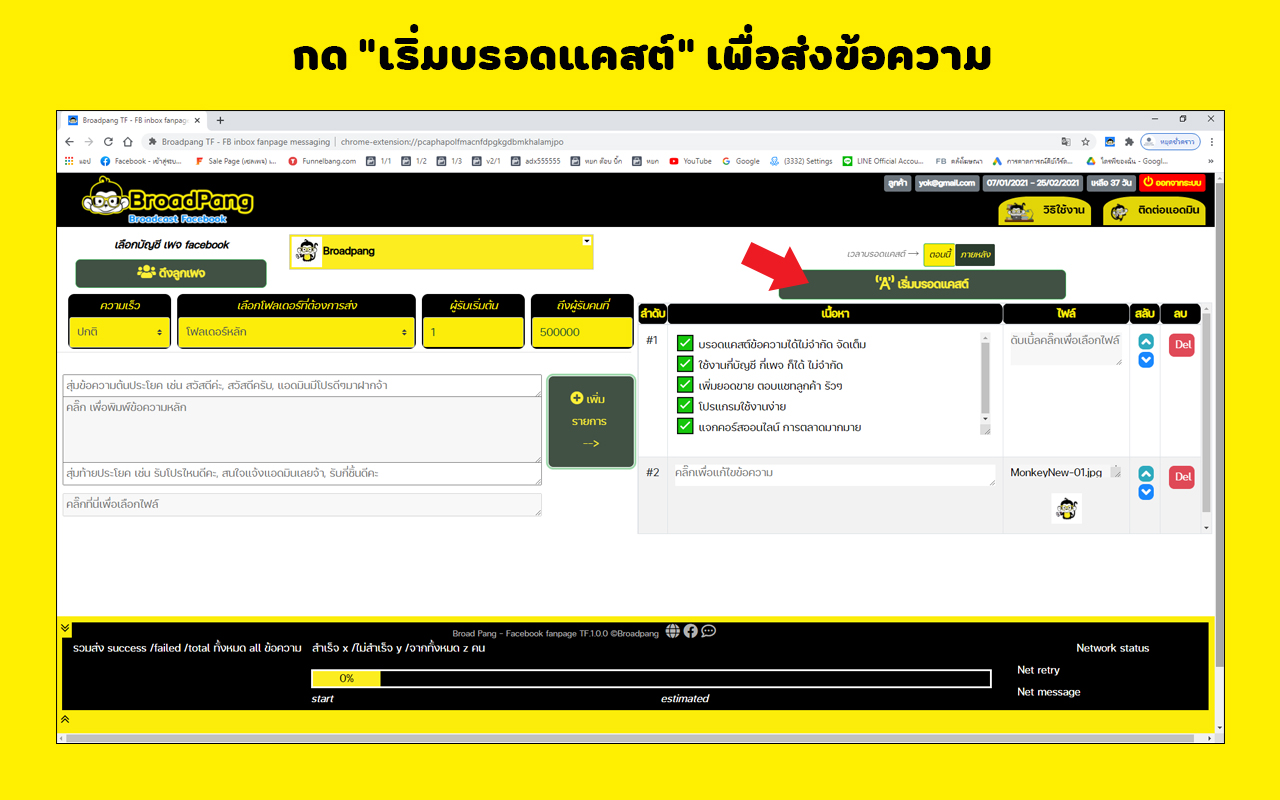Click the translate page icon in address bar
Screen dimensions: 1280x800
[1066, 142]
